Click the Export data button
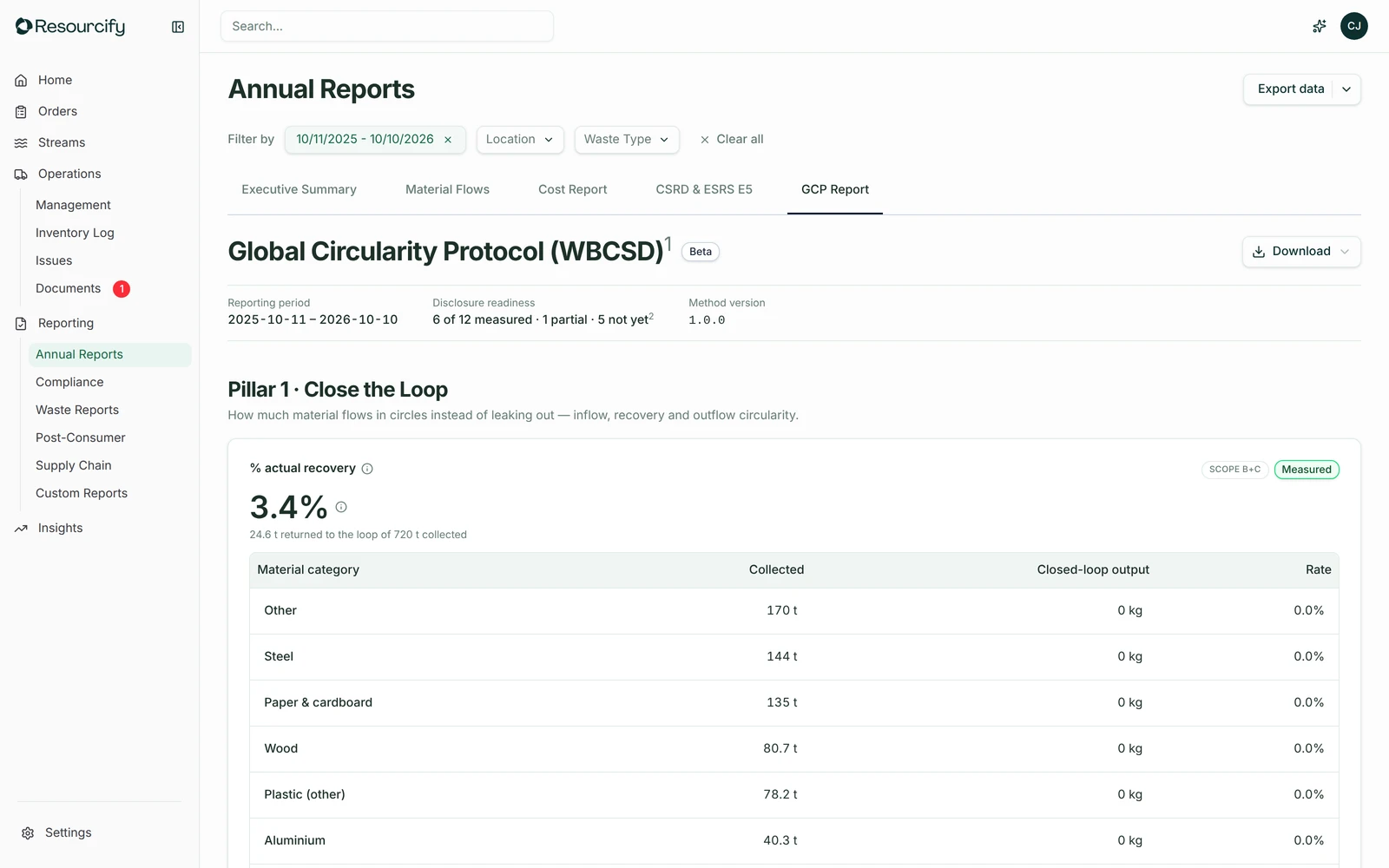 (1290, 89)
